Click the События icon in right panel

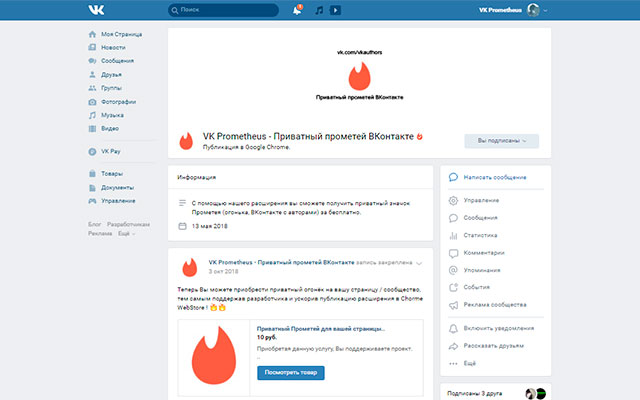pyautogui.click(x=453, y=287)
